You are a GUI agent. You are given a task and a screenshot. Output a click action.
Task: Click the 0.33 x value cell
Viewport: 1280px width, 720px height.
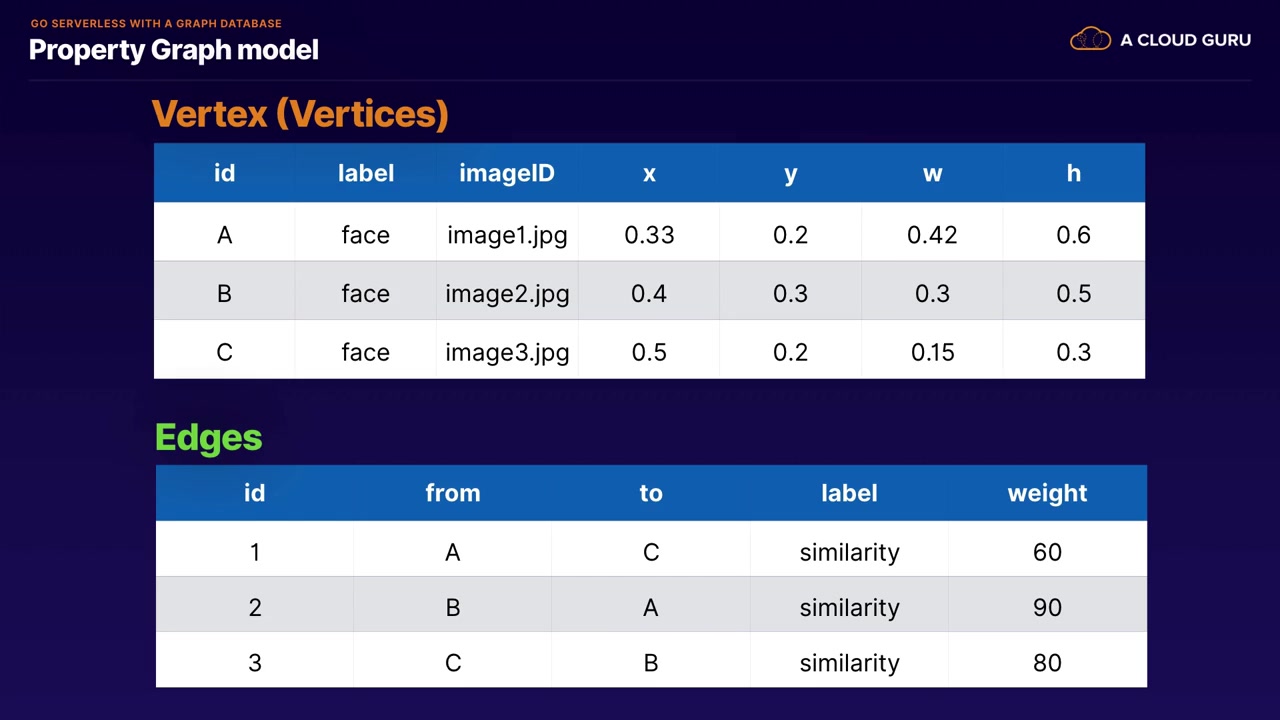[x=649, y=235]
